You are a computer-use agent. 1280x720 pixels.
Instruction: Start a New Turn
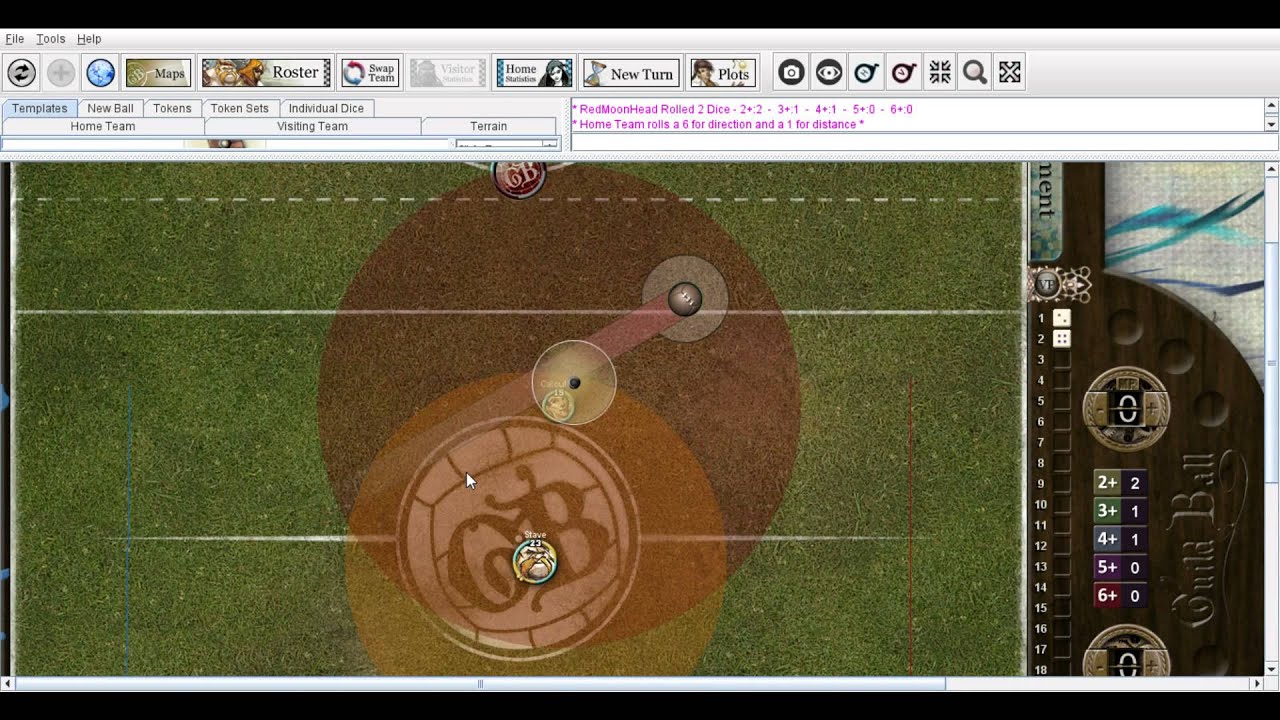[x=632, y=73]
